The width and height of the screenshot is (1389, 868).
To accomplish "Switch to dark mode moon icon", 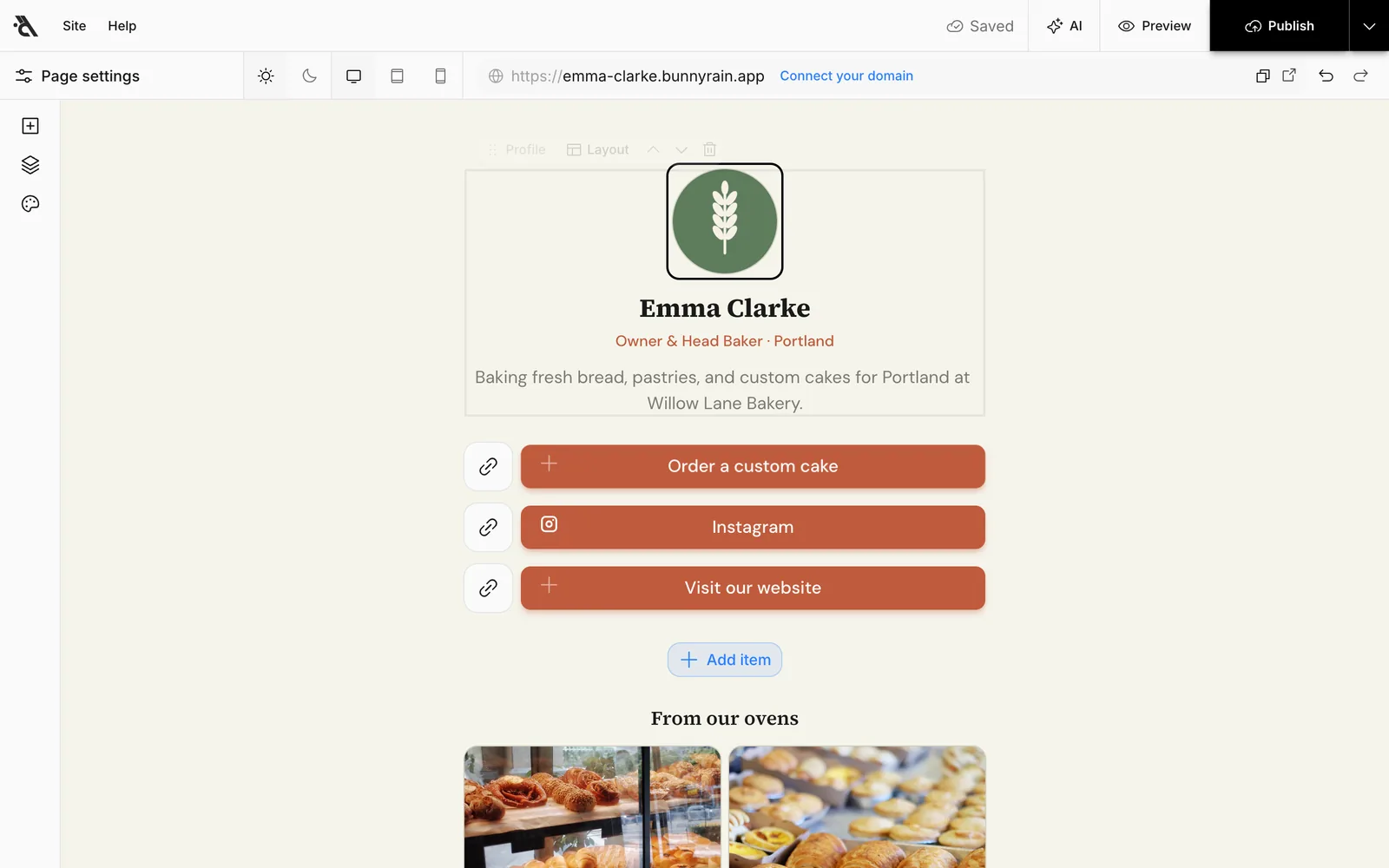I will (x=309, y=76).
